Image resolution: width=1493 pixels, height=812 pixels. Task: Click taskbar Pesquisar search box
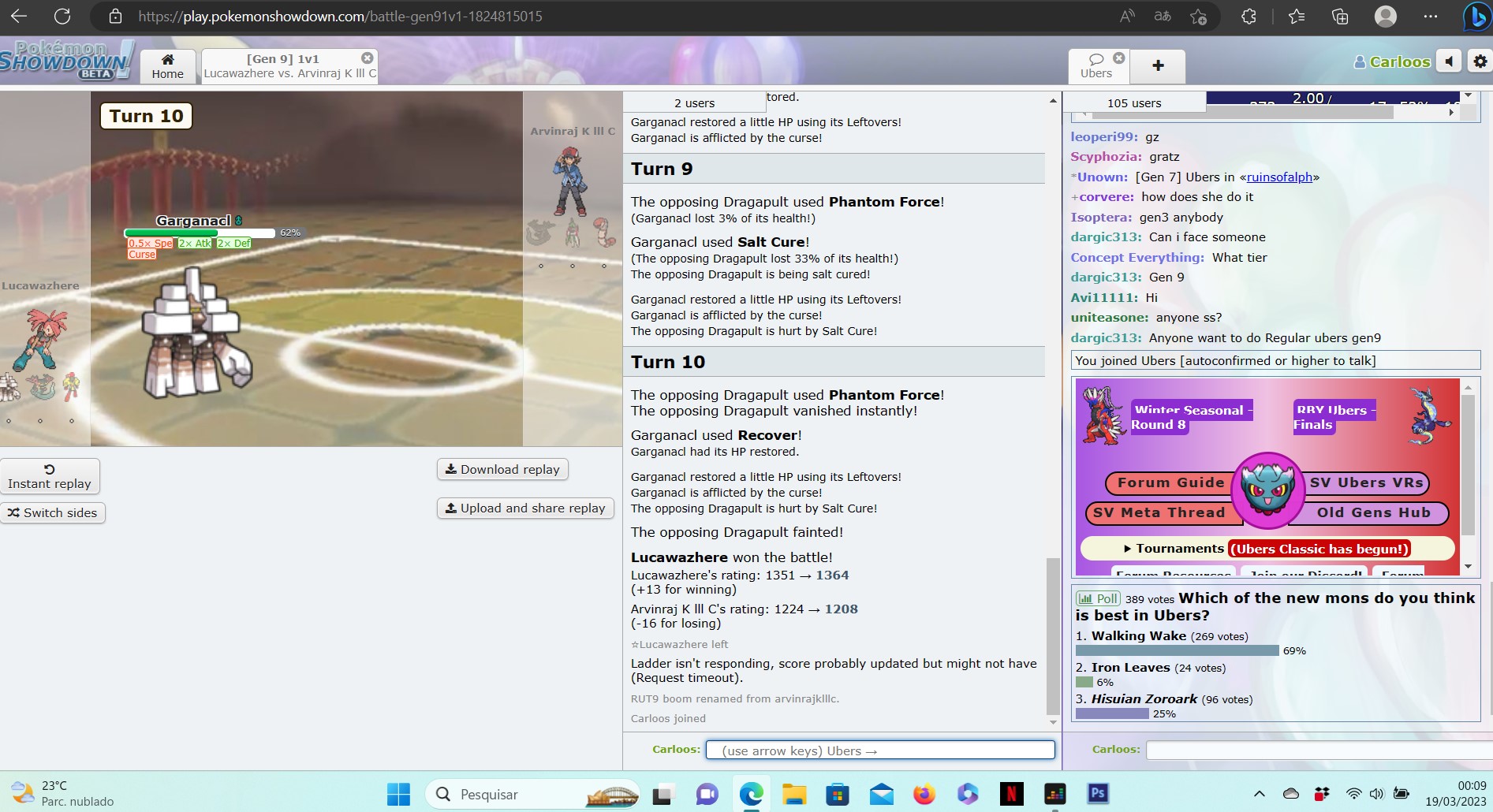click(534, 794)
